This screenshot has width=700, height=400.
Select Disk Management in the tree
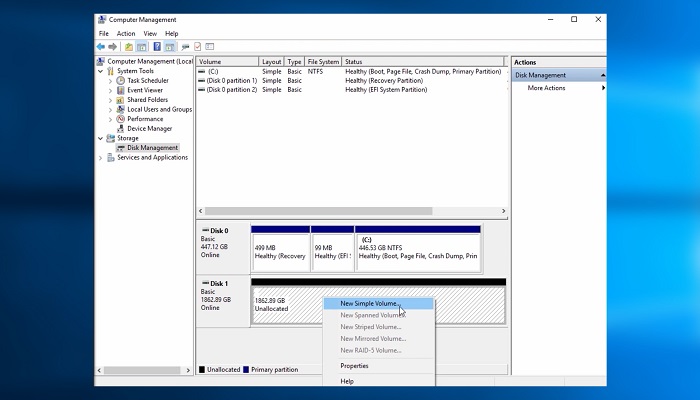pos(152,148)
